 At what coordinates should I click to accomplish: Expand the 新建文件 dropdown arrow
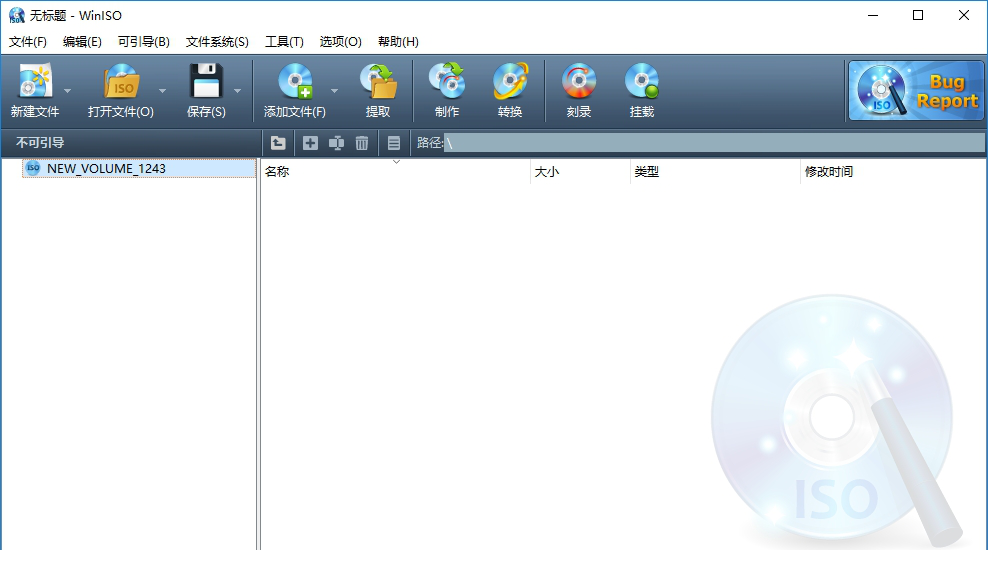tap(68, 90)
